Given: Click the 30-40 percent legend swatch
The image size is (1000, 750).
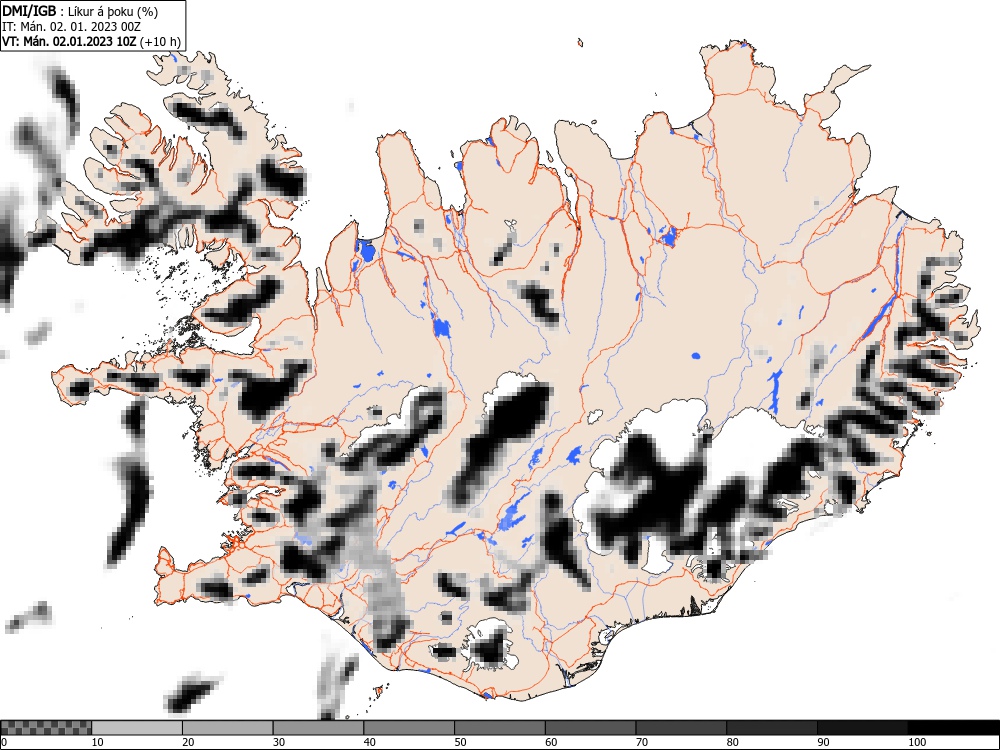Looking at the screenshot, I should [x=318, y=728].
